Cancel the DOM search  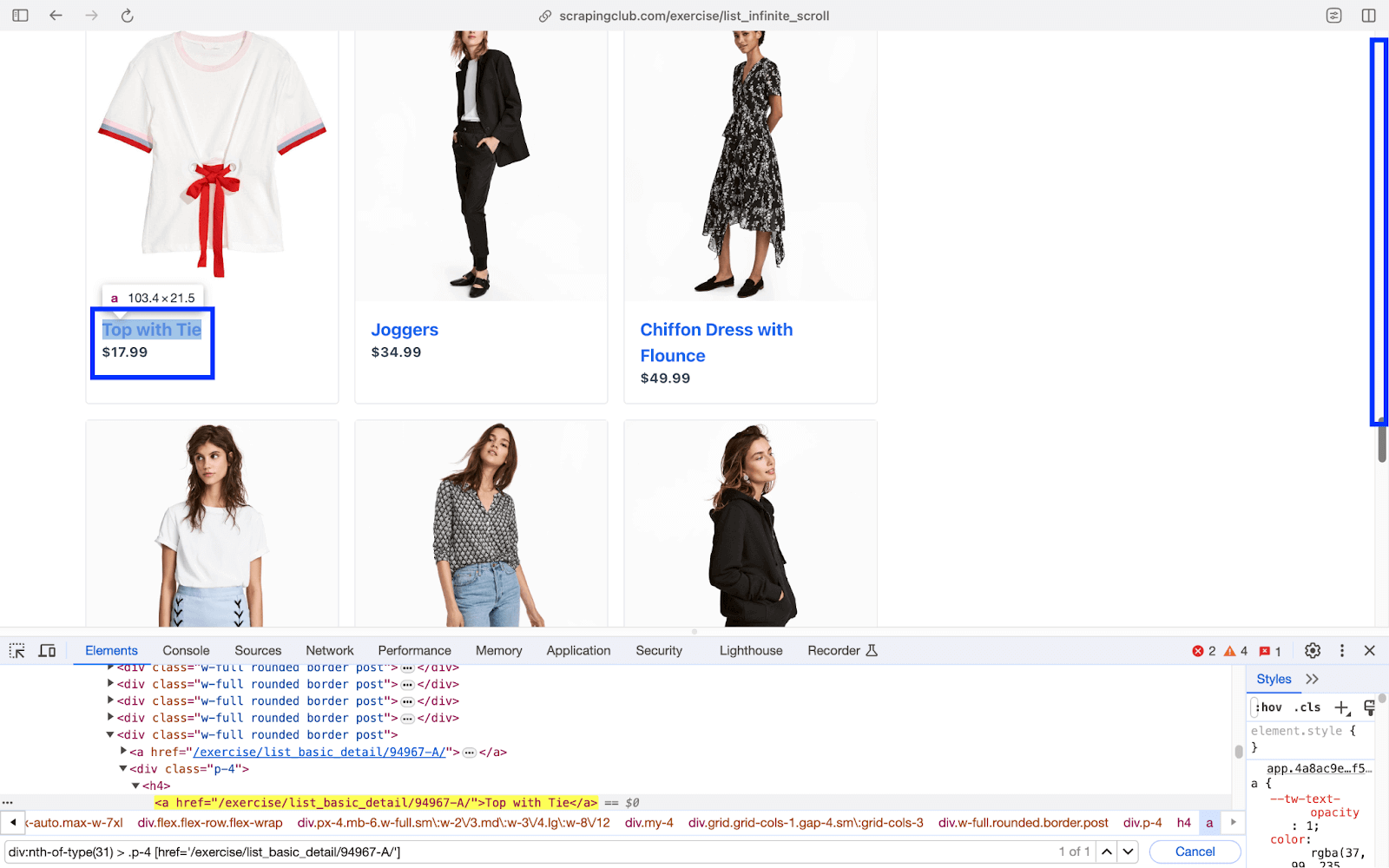1195,852
